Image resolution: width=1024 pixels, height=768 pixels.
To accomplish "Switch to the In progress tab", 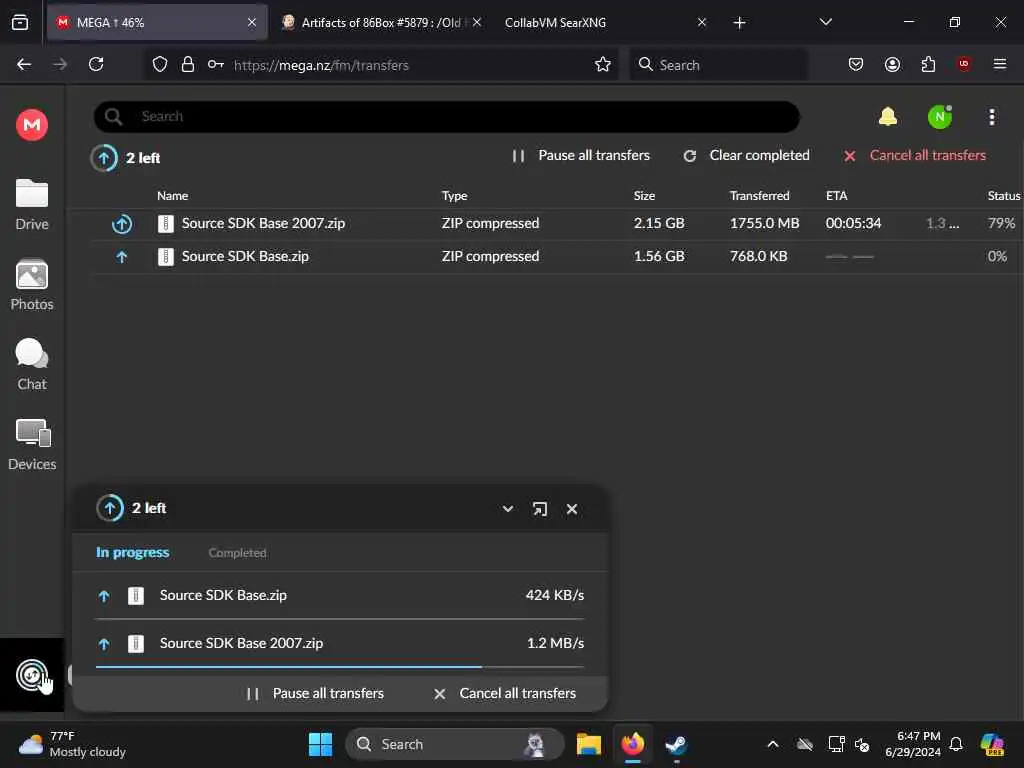I will coord(133,552).
